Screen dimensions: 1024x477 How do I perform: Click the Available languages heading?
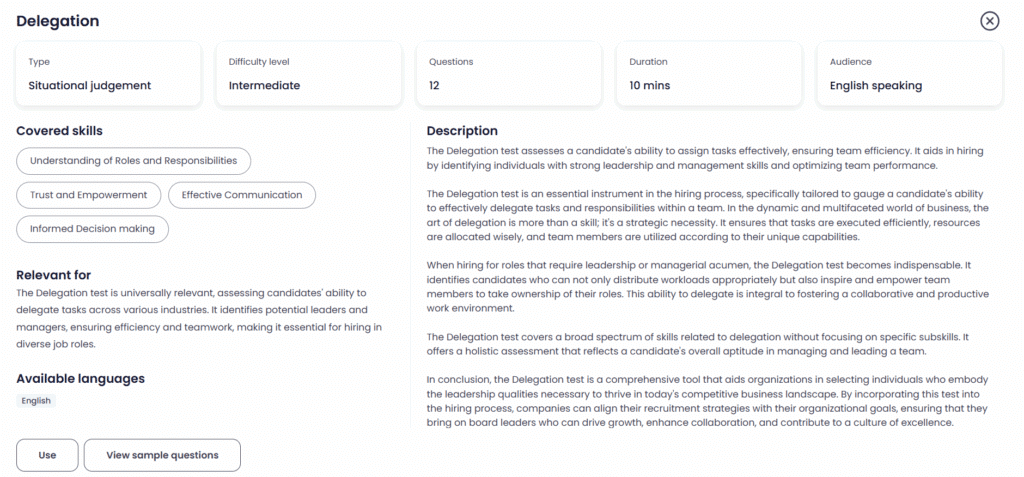pyautogui.click(x=80, y=378)
